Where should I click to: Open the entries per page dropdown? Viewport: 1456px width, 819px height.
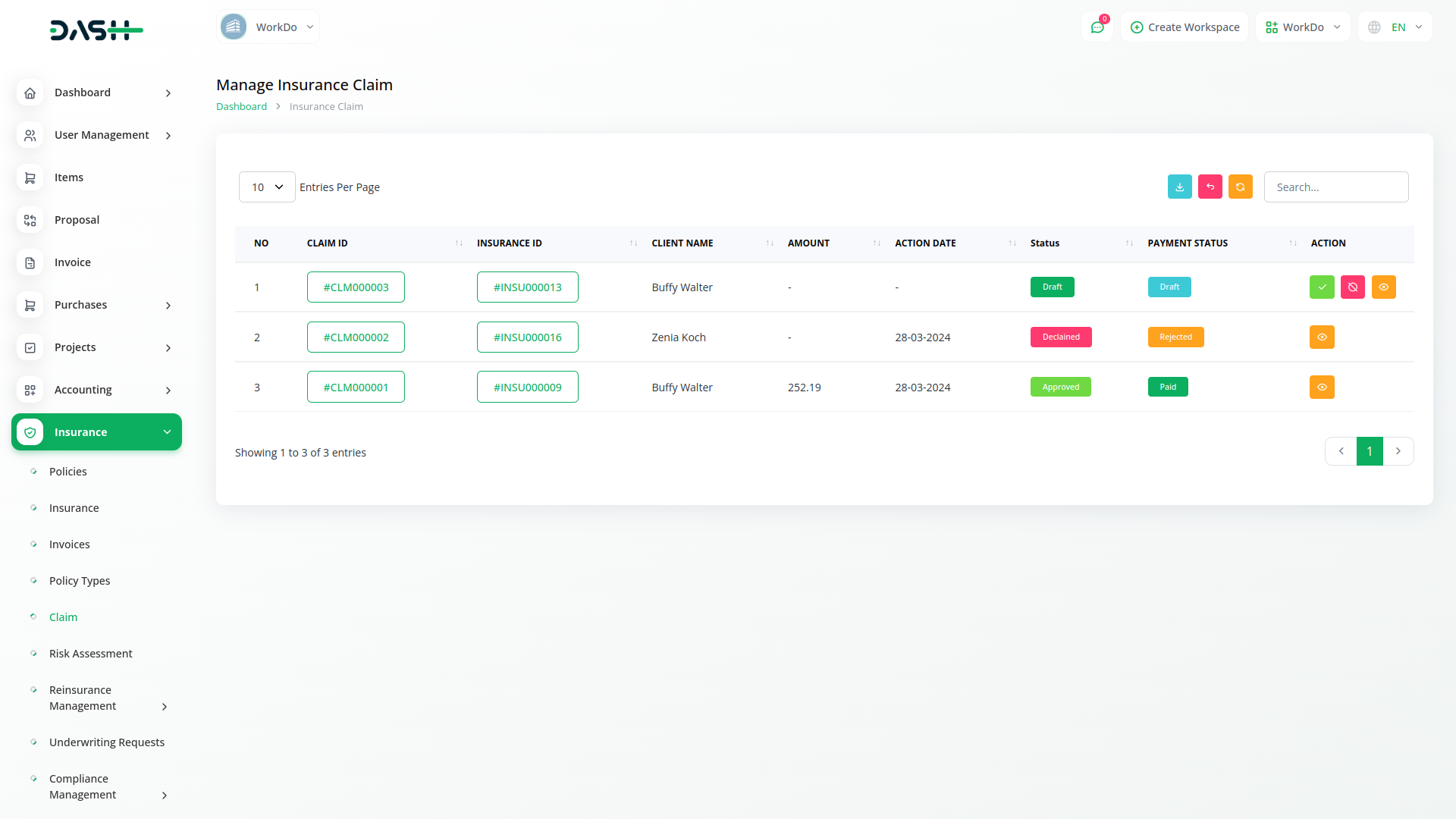coord(267,187)
